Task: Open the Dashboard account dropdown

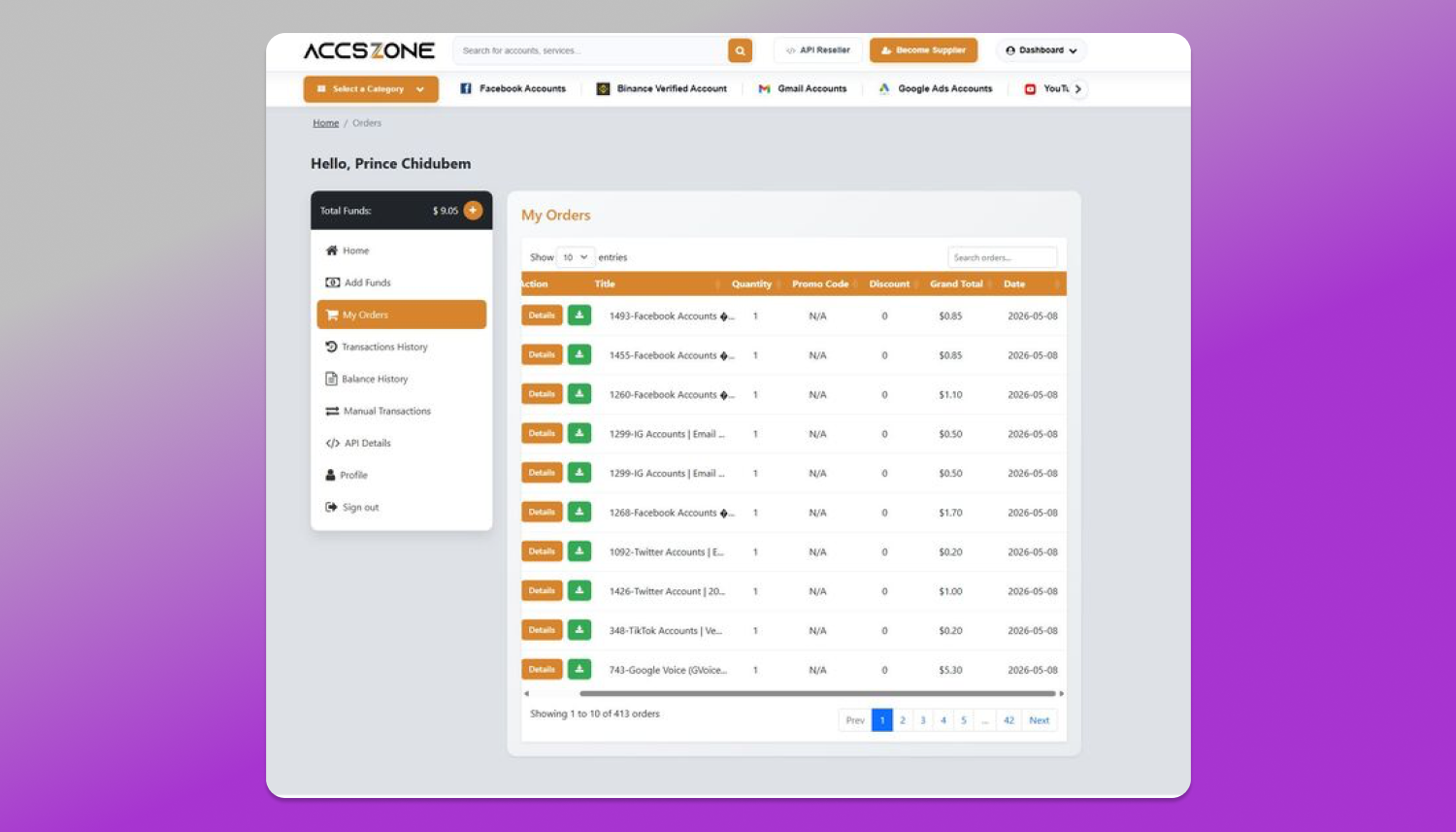Action: tap(1041, 50)
